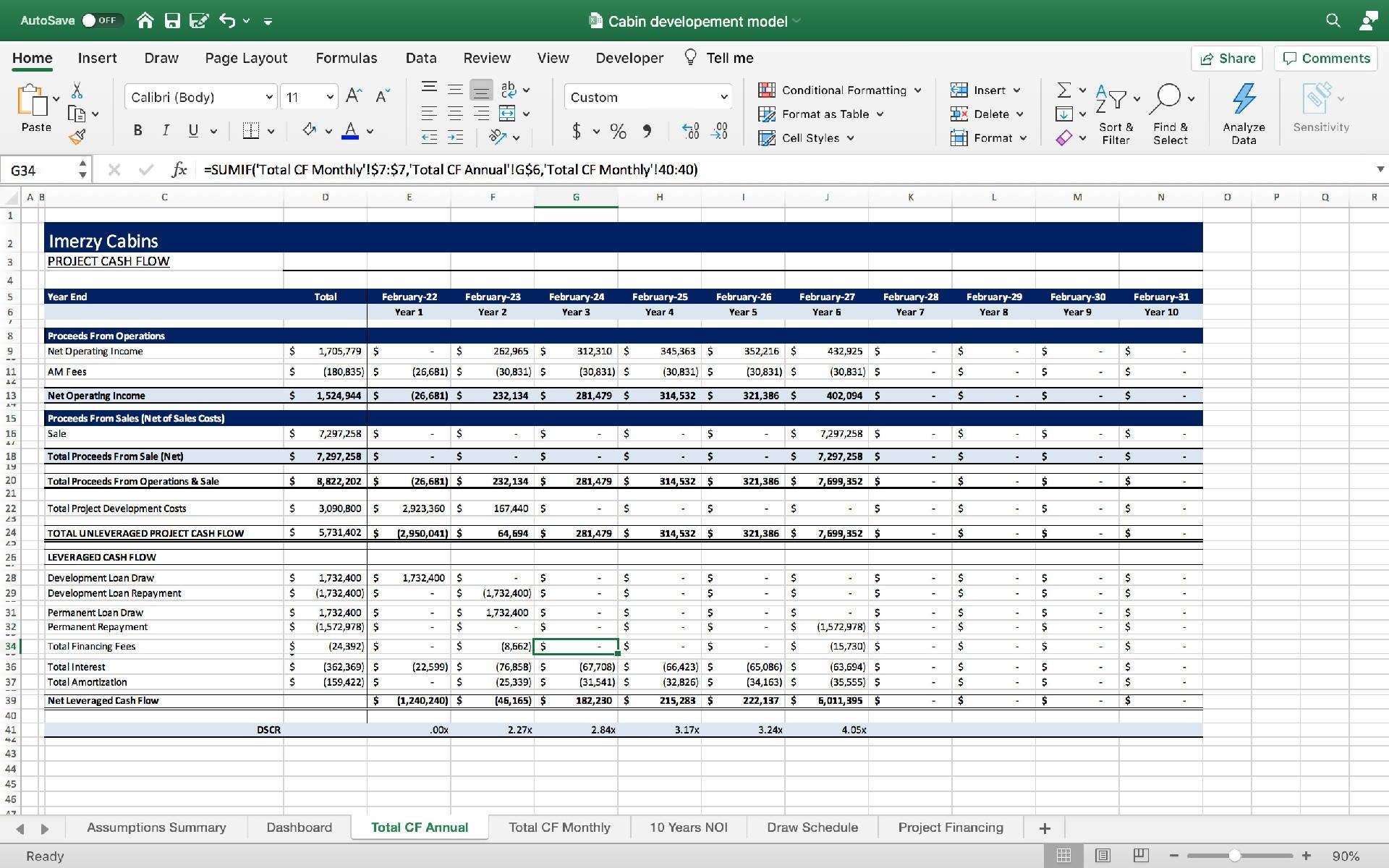This screenshot has width=1389, height=868.
Task: Click the search magnifier in title bar
Action: [x=1333, y=20]
